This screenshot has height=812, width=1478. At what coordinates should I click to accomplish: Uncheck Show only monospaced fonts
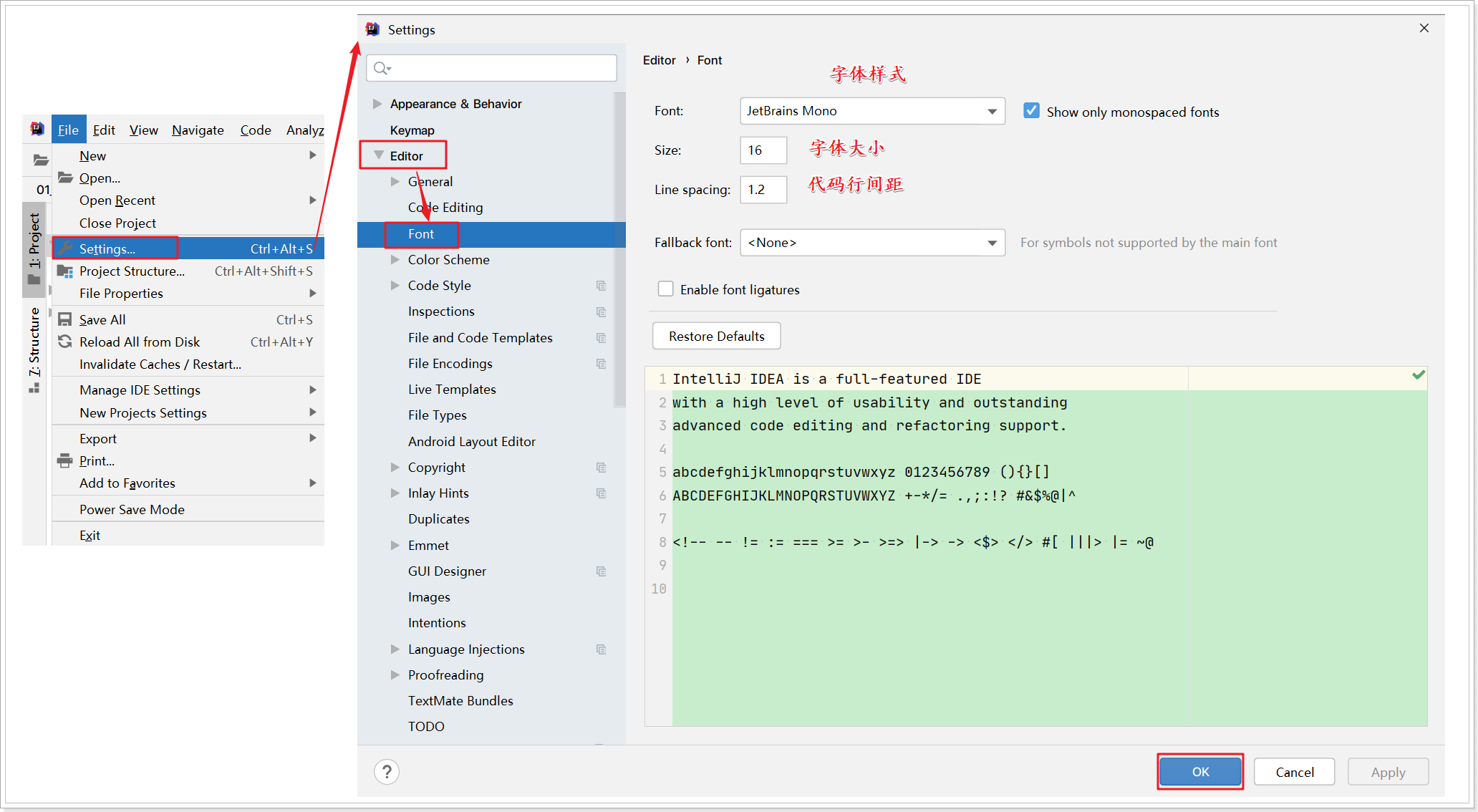pos(1031,111)
